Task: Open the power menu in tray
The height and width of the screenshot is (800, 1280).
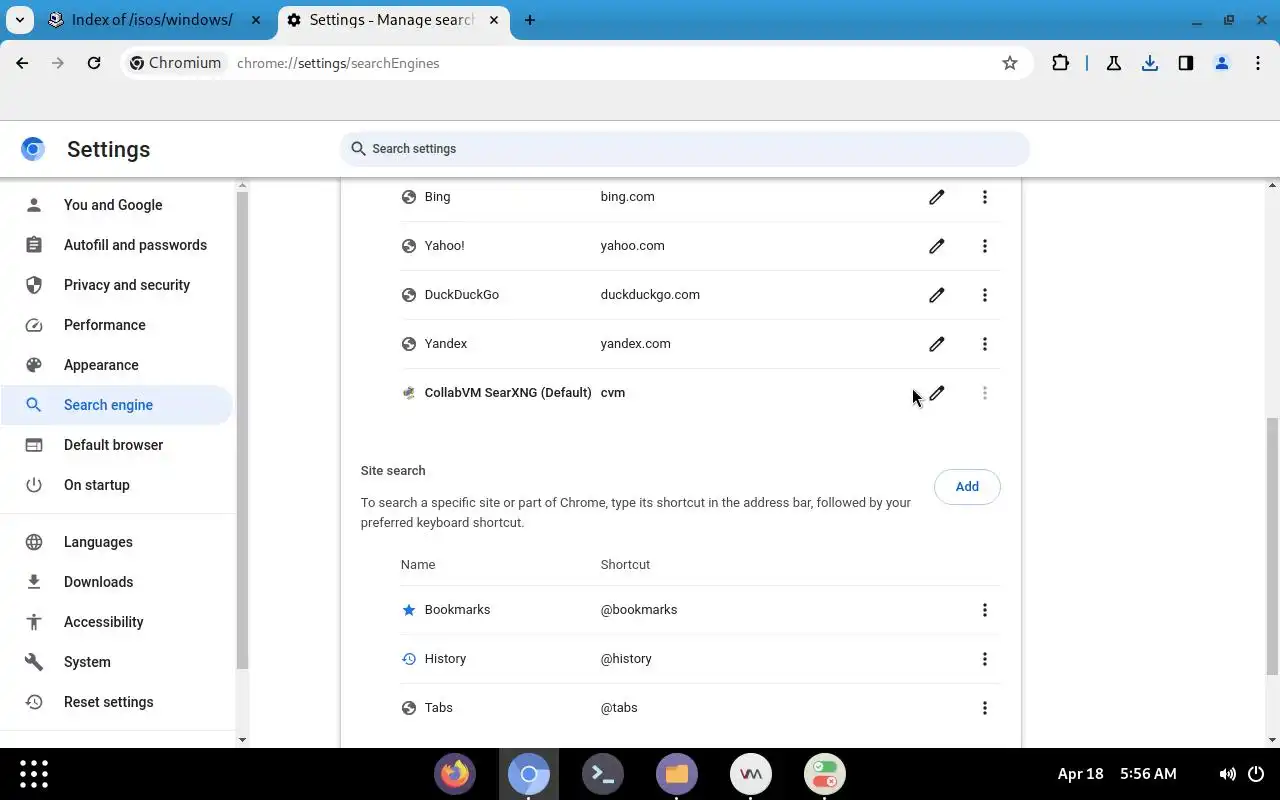Action: click(x=1257, y=774)
